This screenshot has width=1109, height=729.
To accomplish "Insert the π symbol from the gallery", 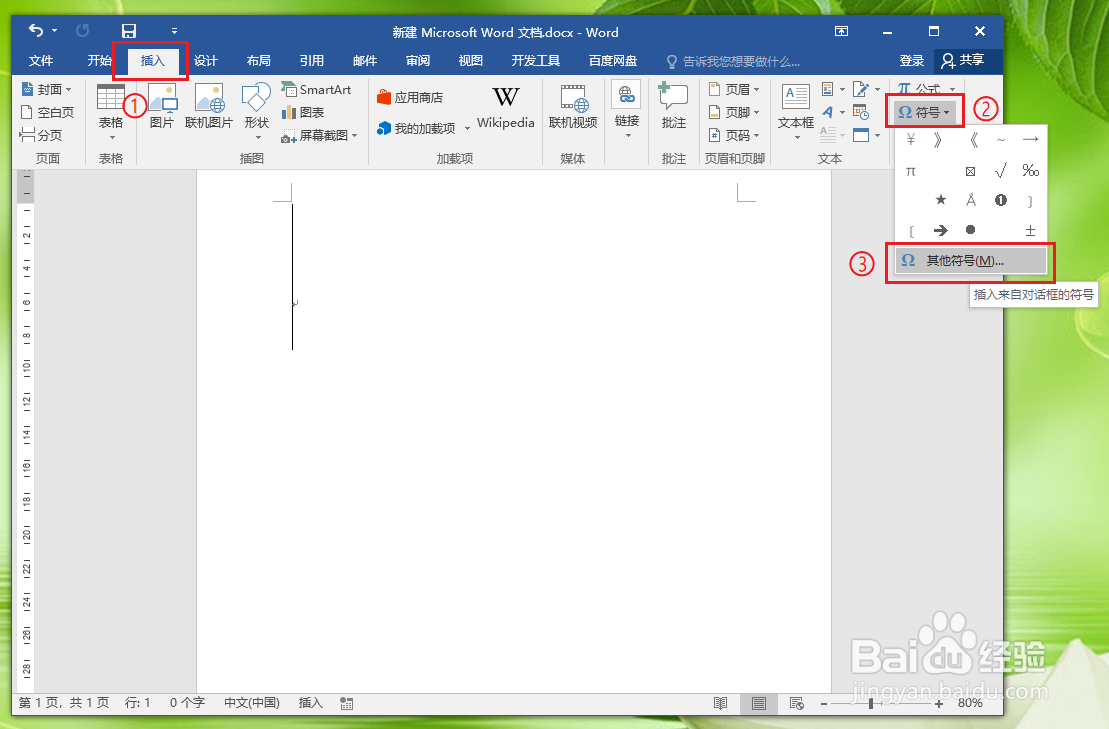I will point(911,170).
